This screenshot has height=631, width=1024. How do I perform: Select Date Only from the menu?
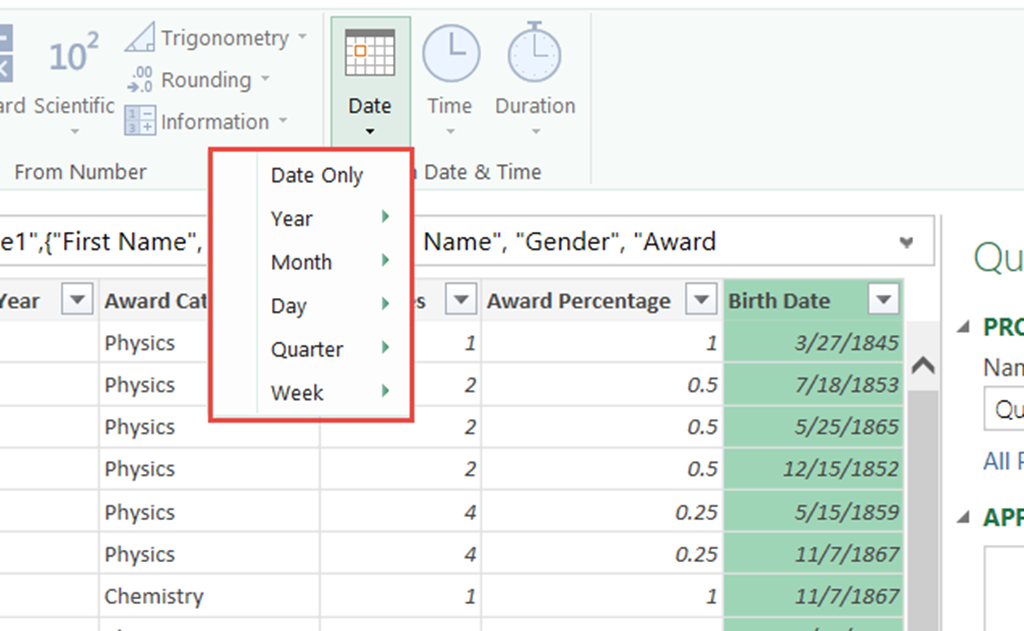(x=317, y=175)
